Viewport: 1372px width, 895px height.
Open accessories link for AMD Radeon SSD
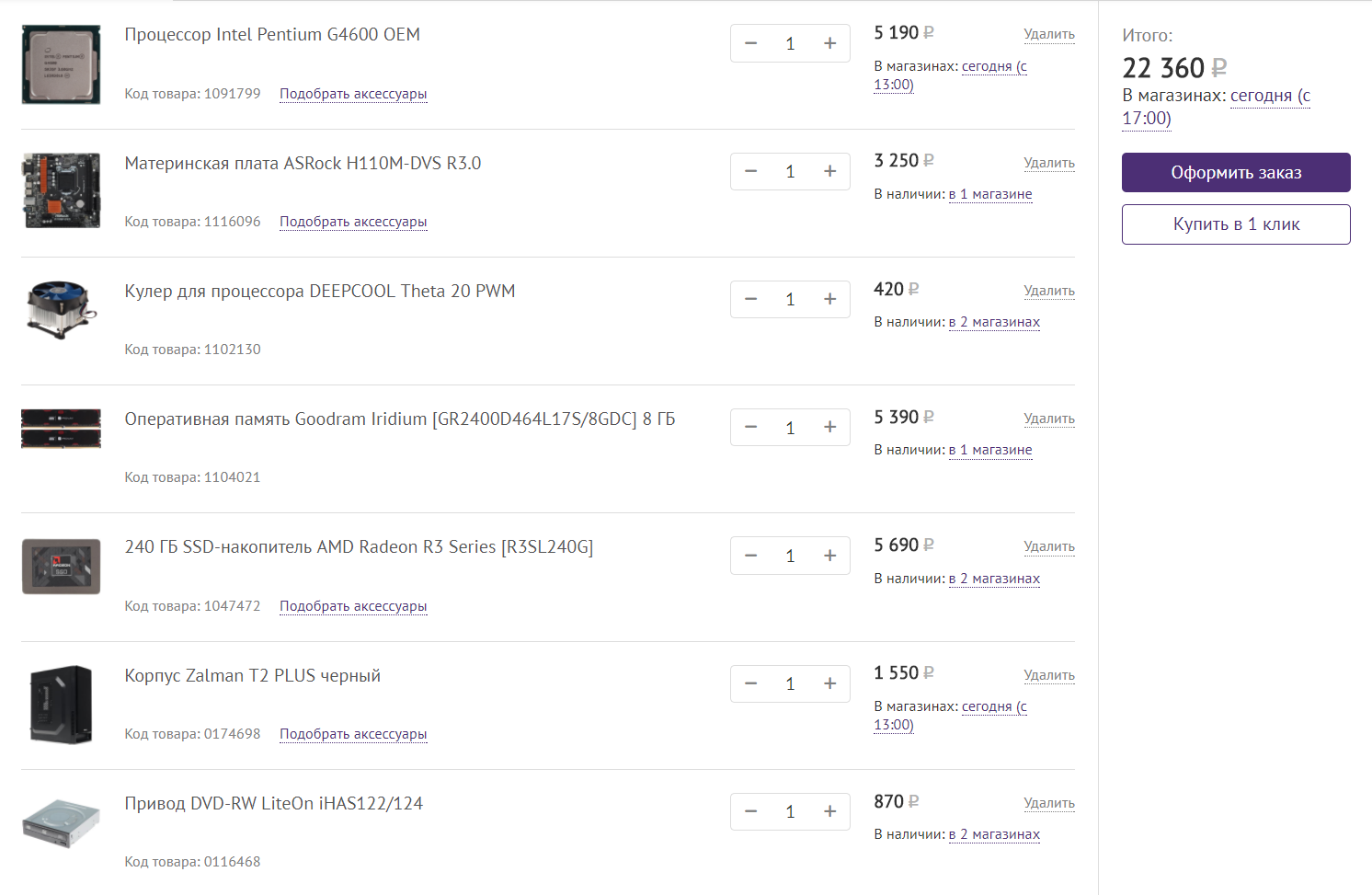click(x=353, y=606)
